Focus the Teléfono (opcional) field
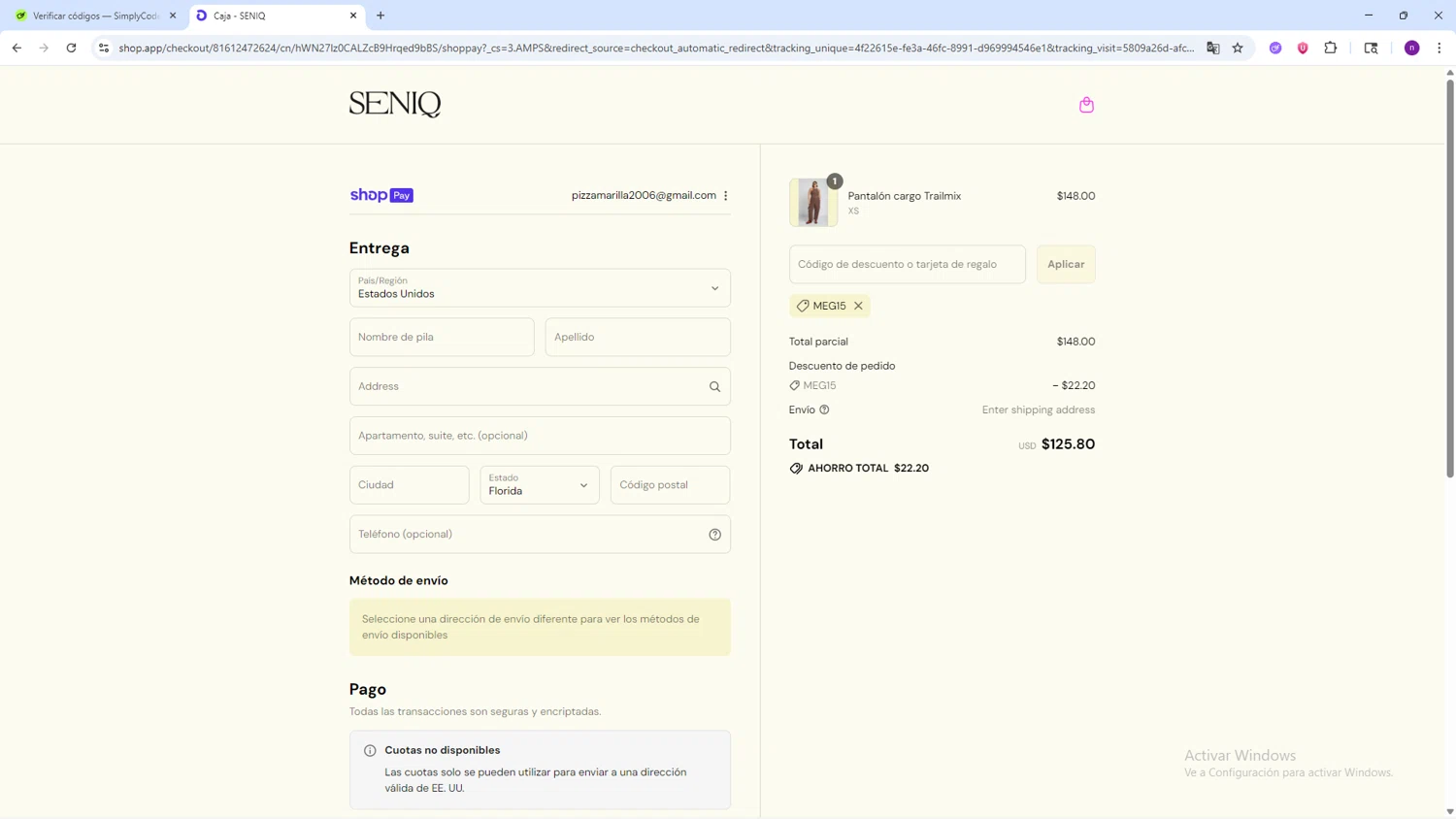Image resolution: width=1456 pixels, height=819 pixels. 540,535
